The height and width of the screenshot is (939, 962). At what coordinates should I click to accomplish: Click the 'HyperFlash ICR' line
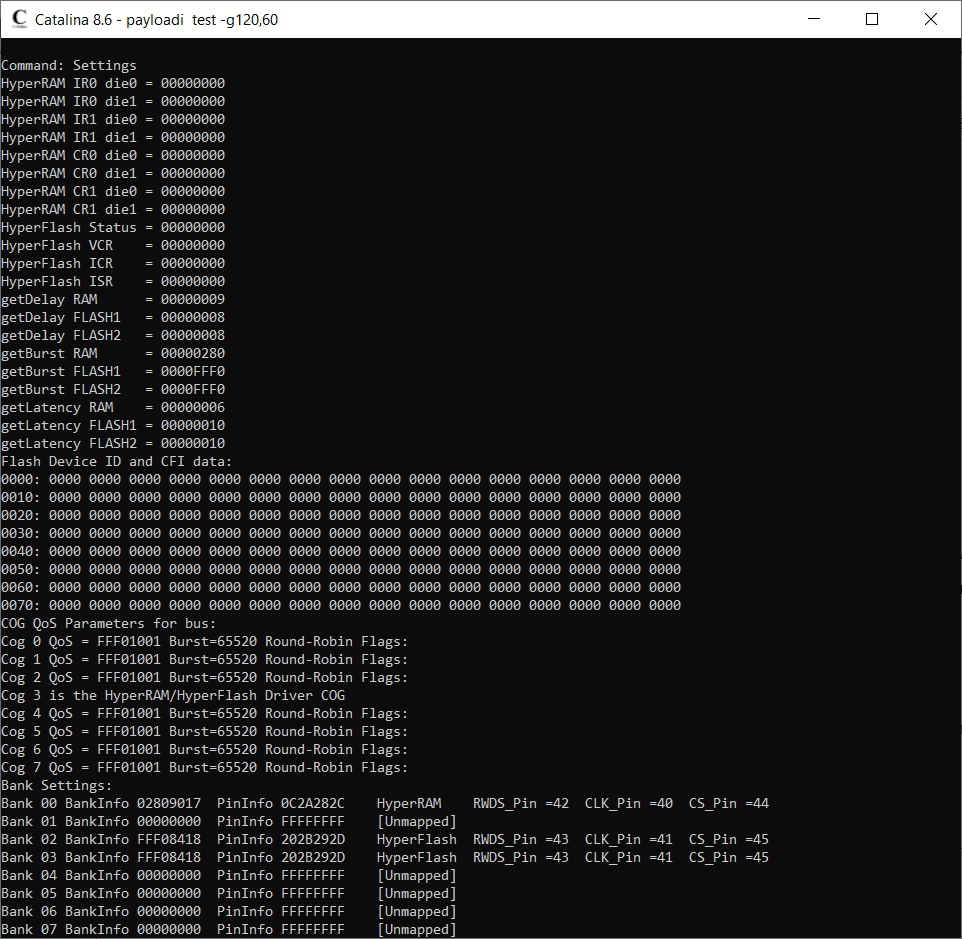point(113,263)
